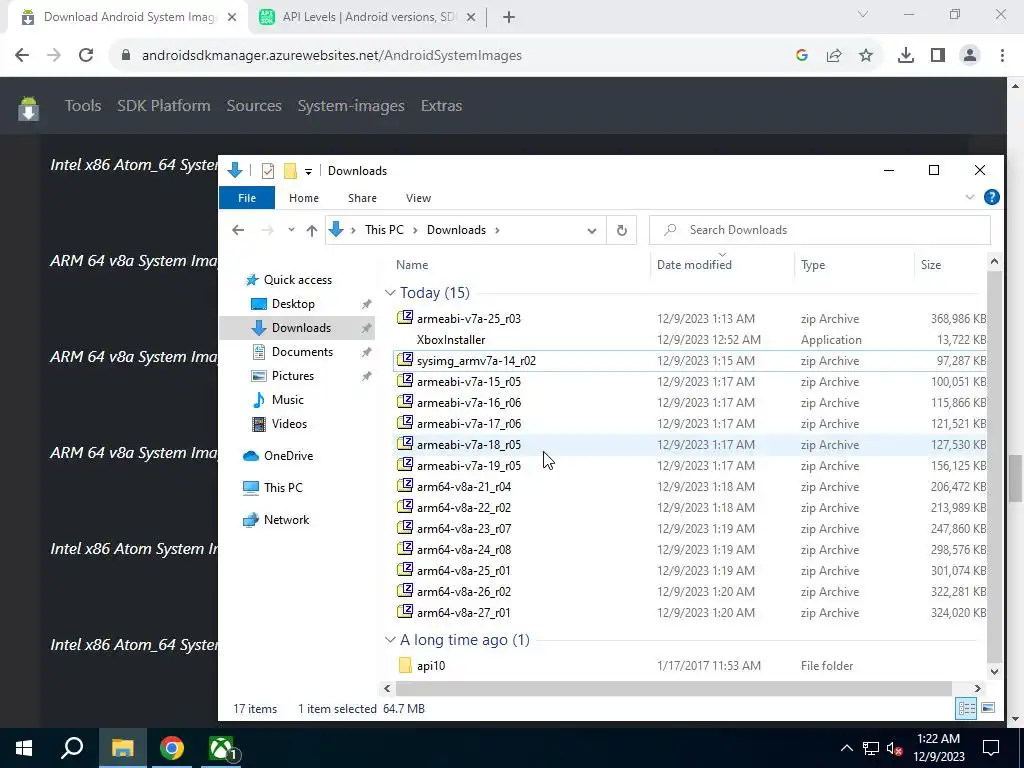Click the muted volume tray icon
Screen dimensions: 1024x768
tap(895, 748)
